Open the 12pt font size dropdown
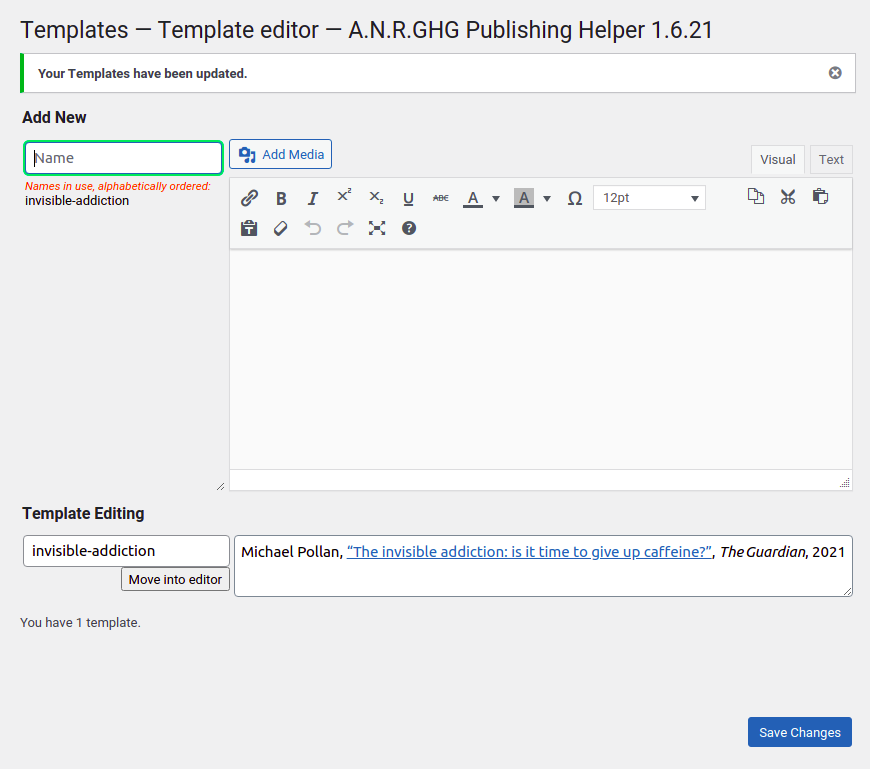The image size is (870, 769). [x=649, y=198]
